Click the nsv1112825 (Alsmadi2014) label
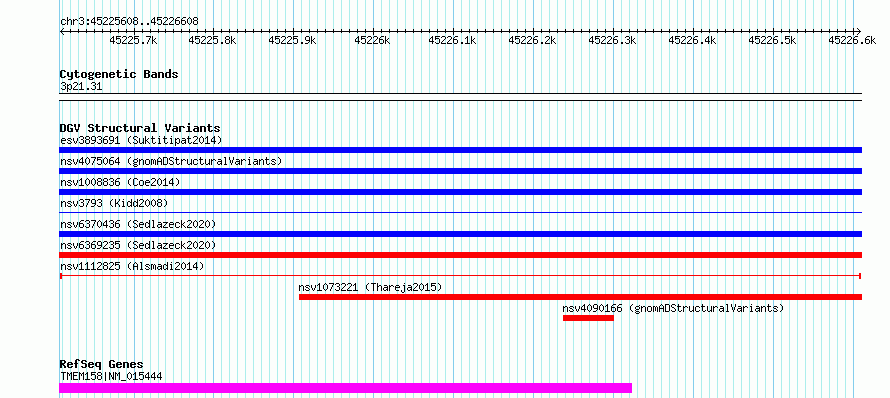This screenshot has width=890, height=398. [132, 266]
